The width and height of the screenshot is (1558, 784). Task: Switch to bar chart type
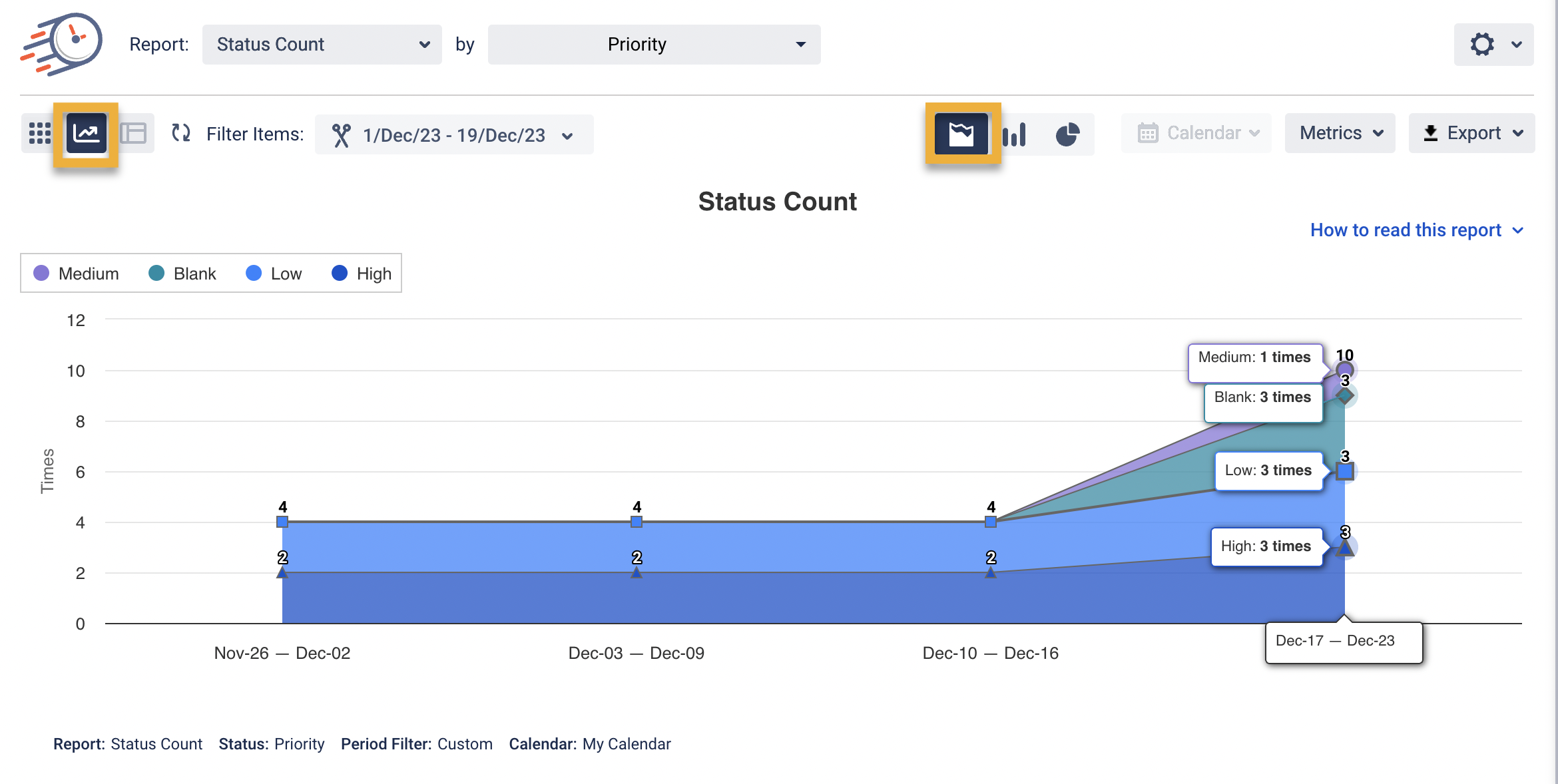pyautogui.click(x=1014, y=134)
